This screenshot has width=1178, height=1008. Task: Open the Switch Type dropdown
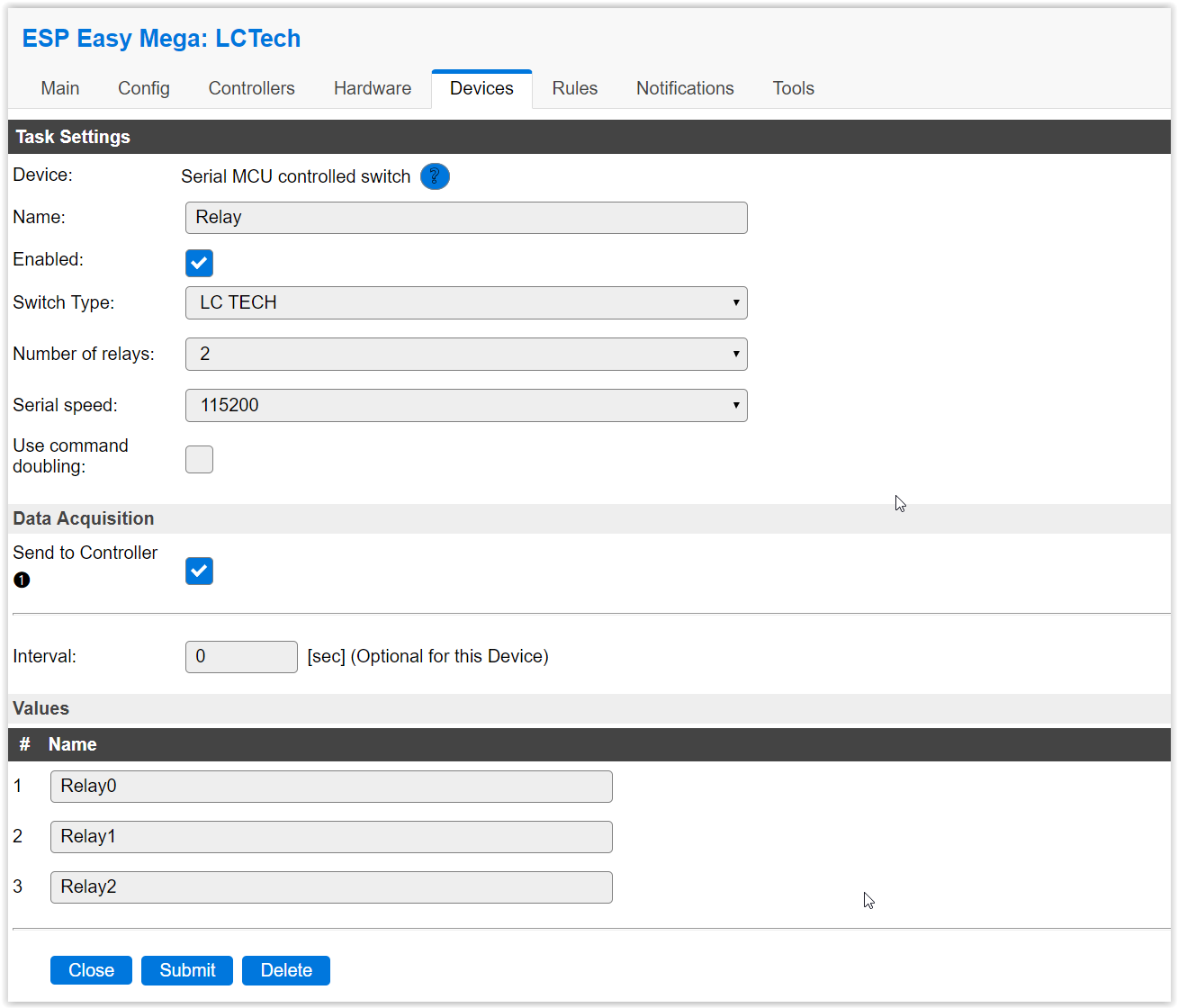click(466, 302)
